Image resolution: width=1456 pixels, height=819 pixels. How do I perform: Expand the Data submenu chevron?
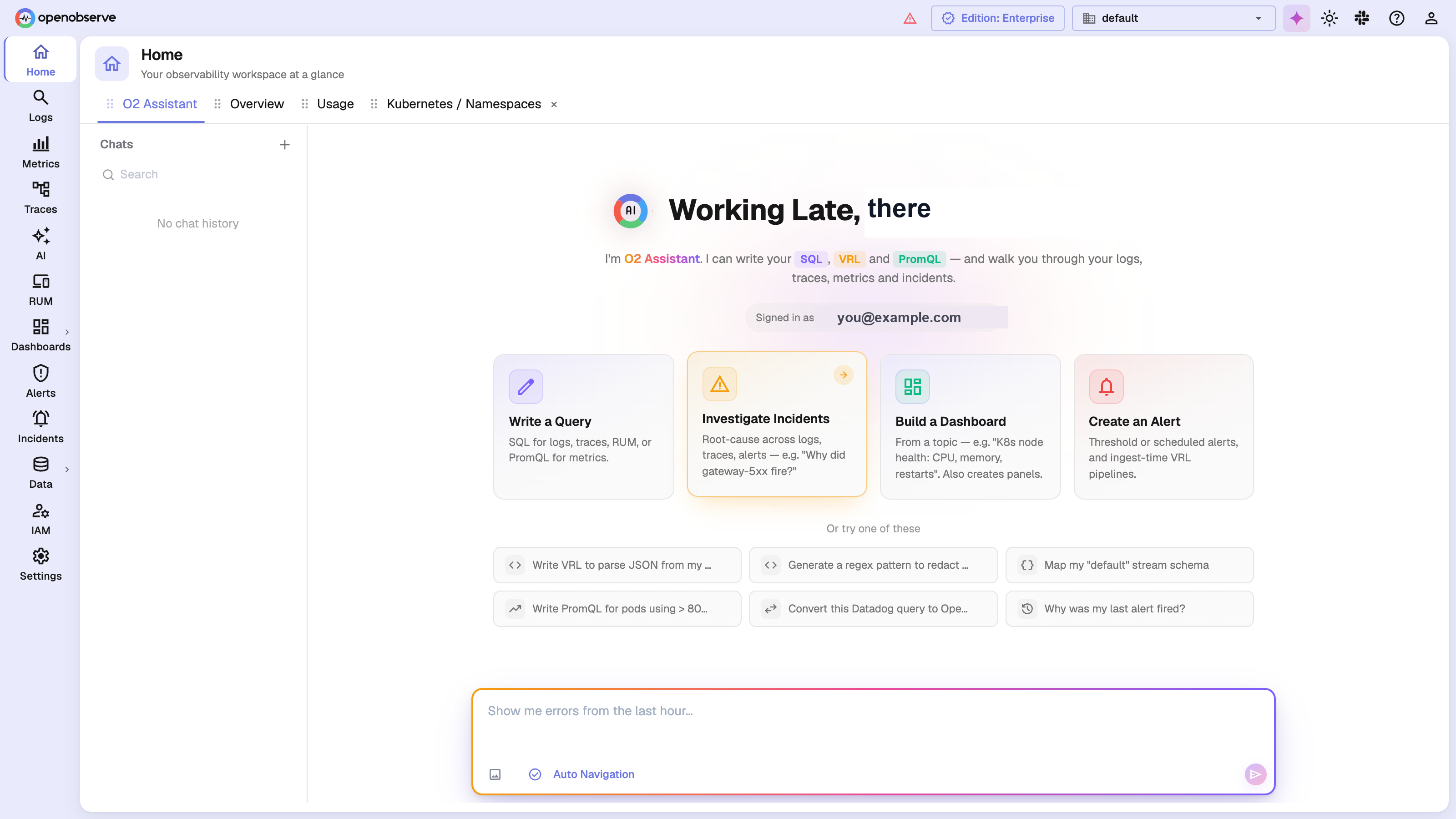[x=67, y=469]
